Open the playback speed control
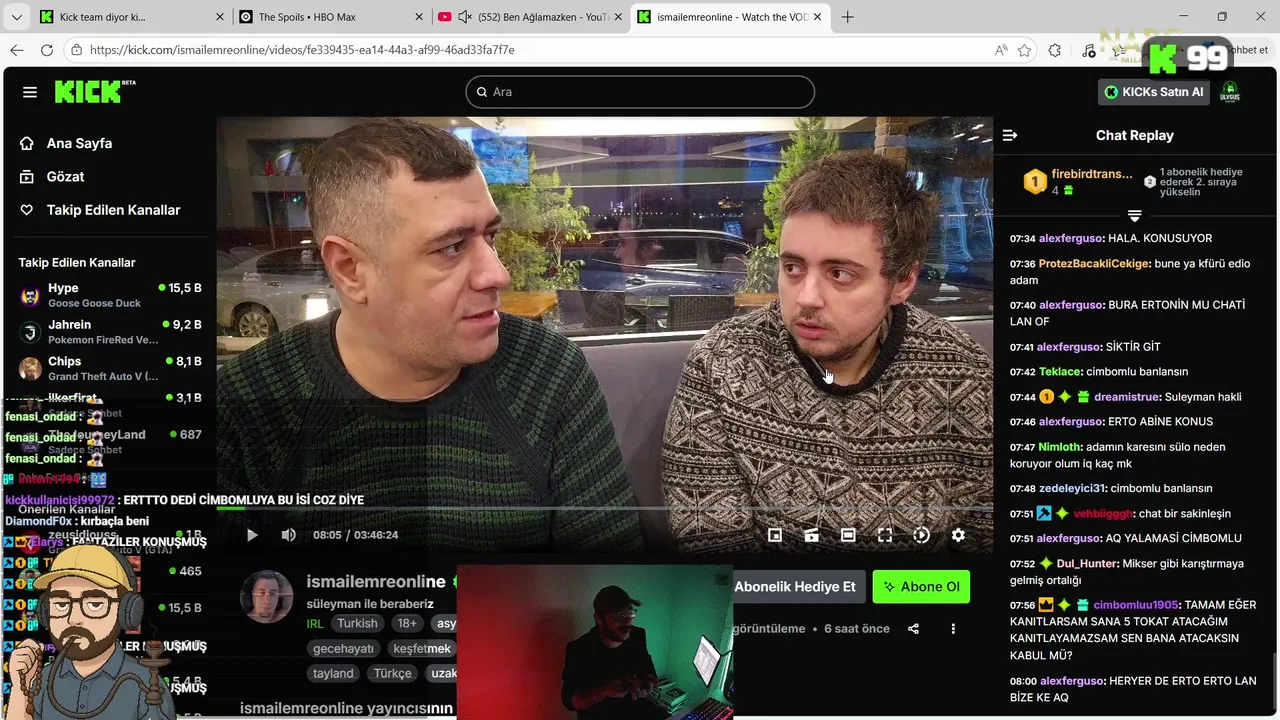The height and width of the screenshot is (720, 1280). [x=921, y=535]
